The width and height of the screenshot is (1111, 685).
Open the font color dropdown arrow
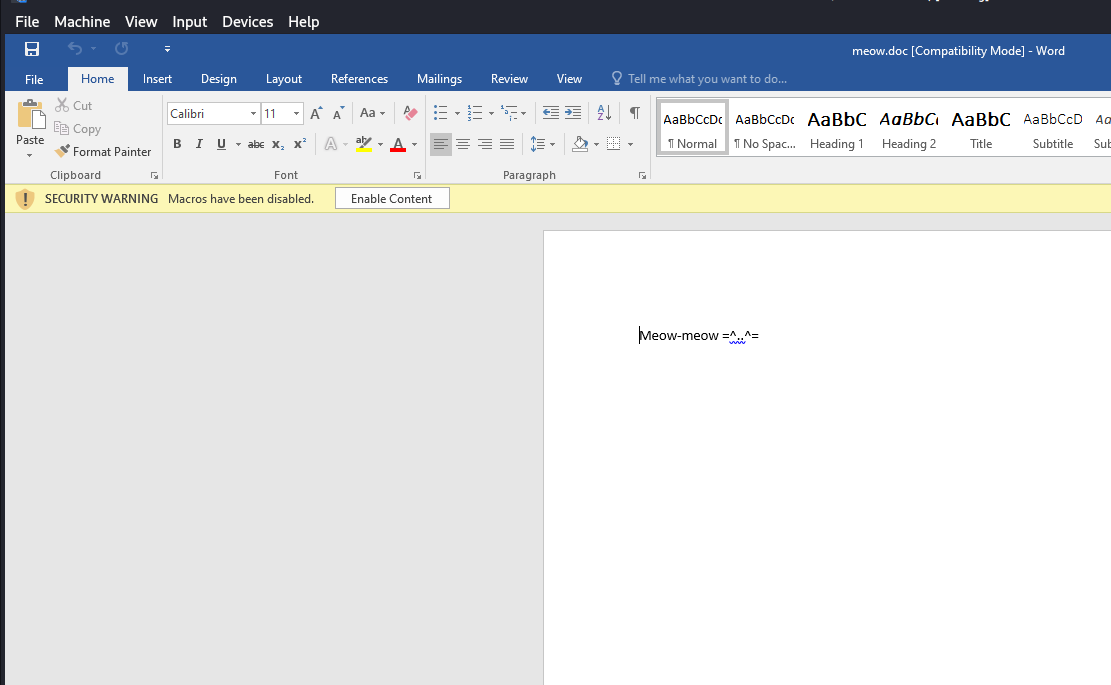coord(414,145)
